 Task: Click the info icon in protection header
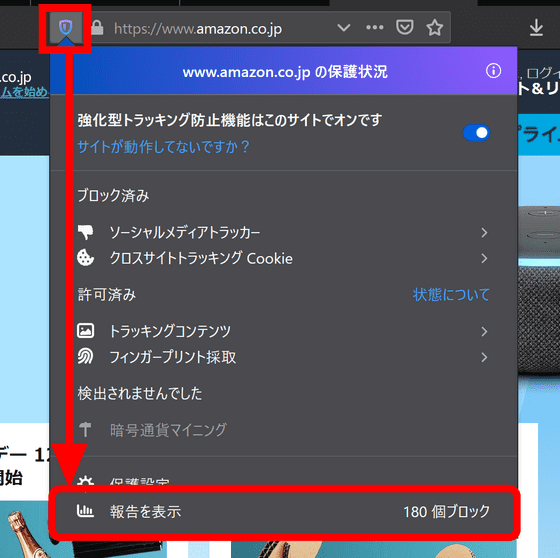493,71
